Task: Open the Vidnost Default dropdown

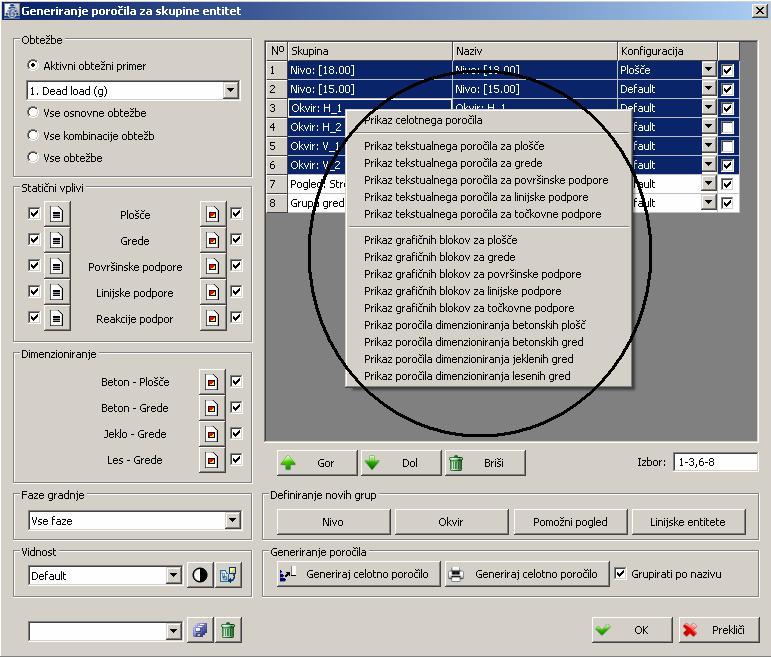Action: pos(173,575)
